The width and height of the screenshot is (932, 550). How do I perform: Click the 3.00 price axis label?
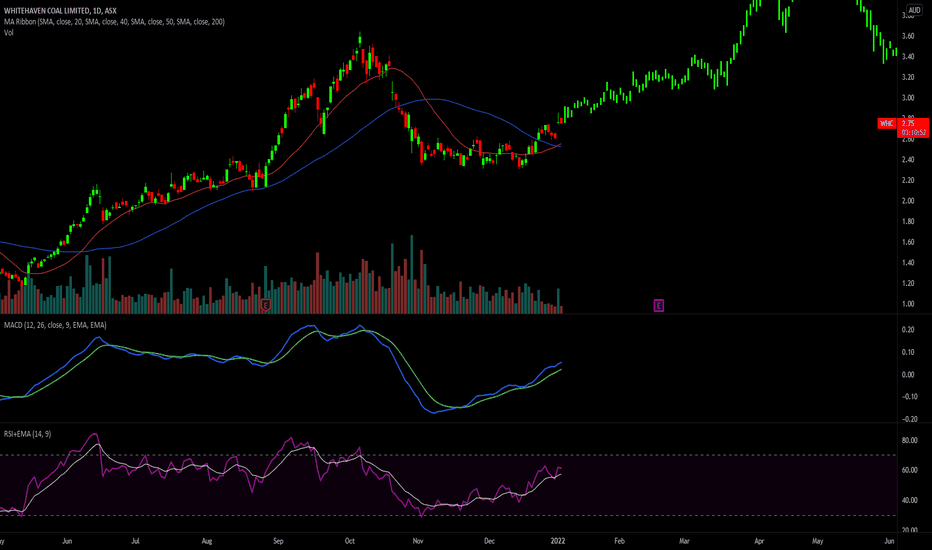[x=908, y=98]
